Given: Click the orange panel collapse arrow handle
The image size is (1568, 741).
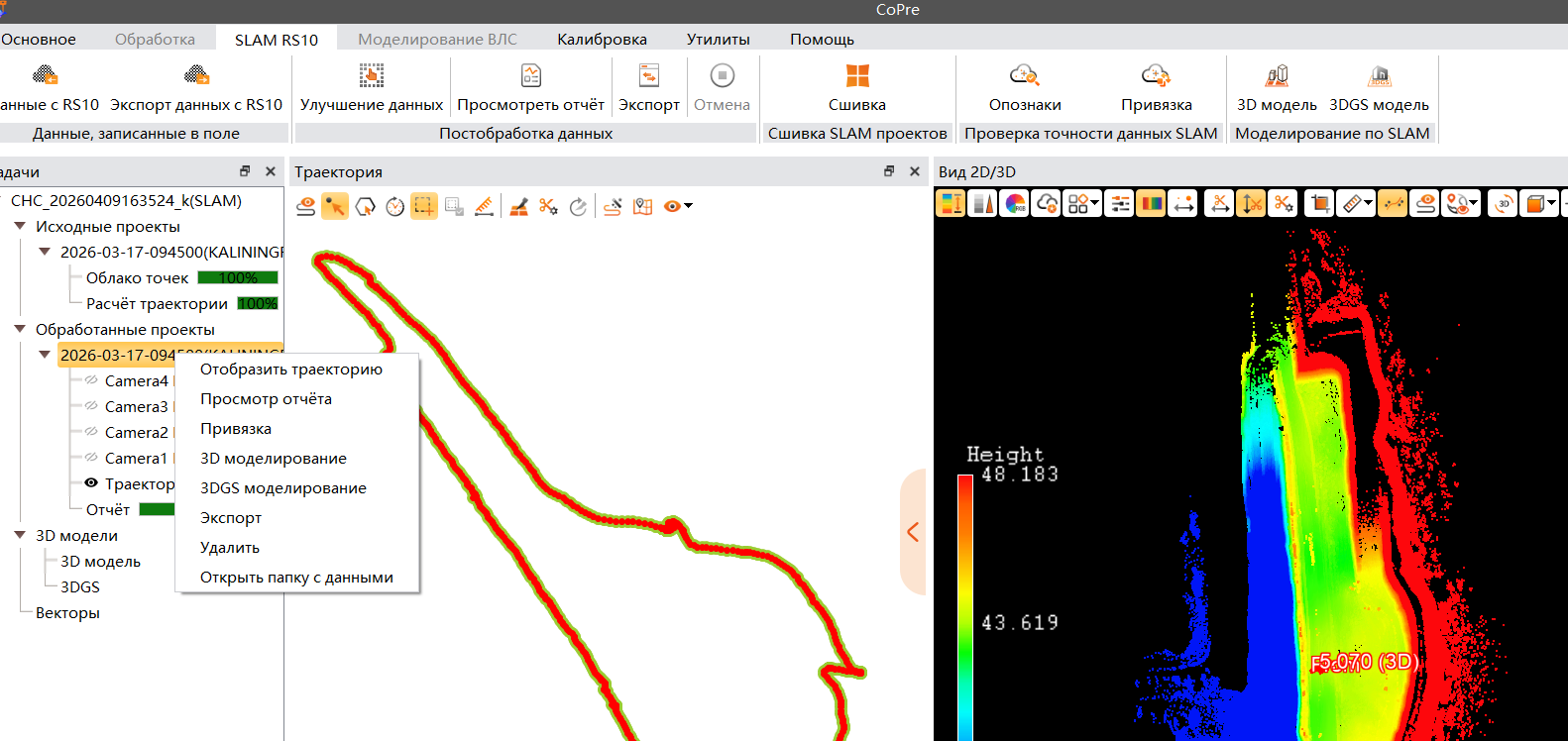Looking at the screenshot, I should click(x=913, y=532).
